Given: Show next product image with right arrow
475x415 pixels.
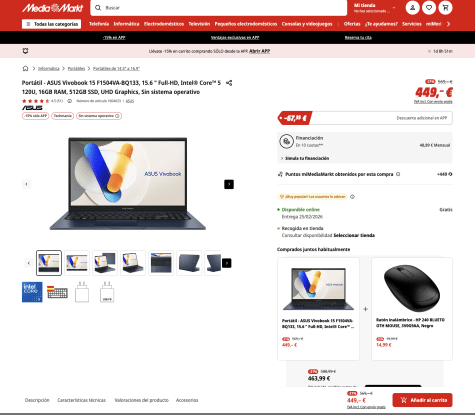Looking at the screenshot, I should click(x=229, y=184).
